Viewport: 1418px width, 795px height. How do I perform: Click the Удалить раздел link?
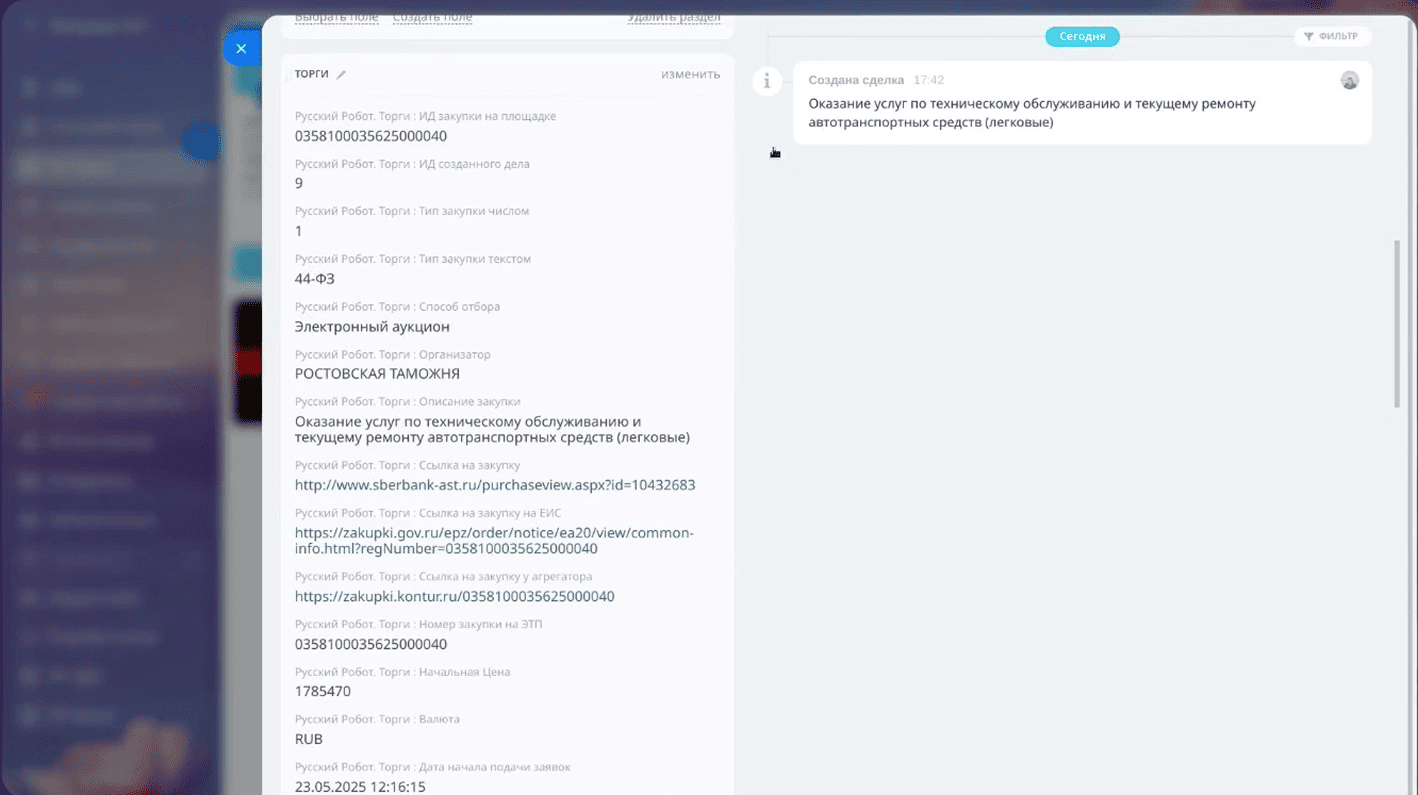tap(673, 18)
